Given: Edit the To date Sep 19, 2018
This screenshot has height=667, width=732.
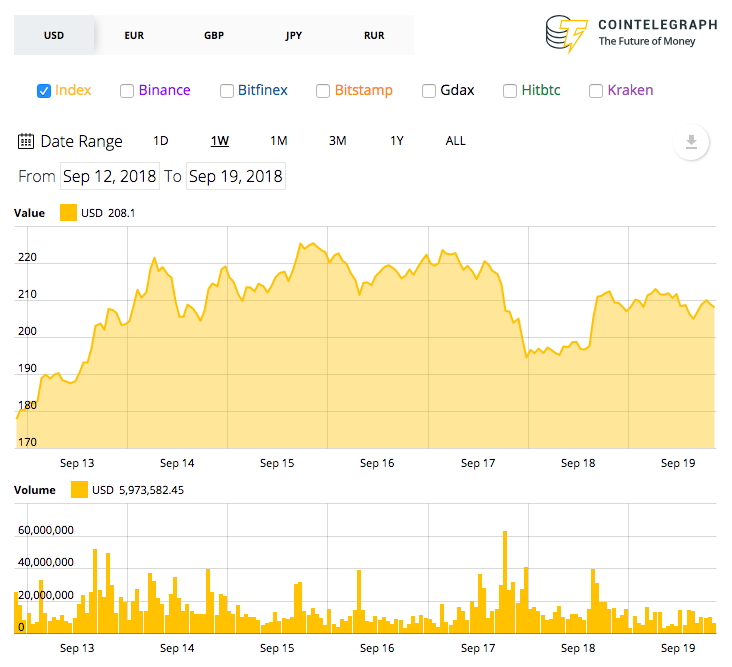Looking at the screenshot, I should [236, 176].
